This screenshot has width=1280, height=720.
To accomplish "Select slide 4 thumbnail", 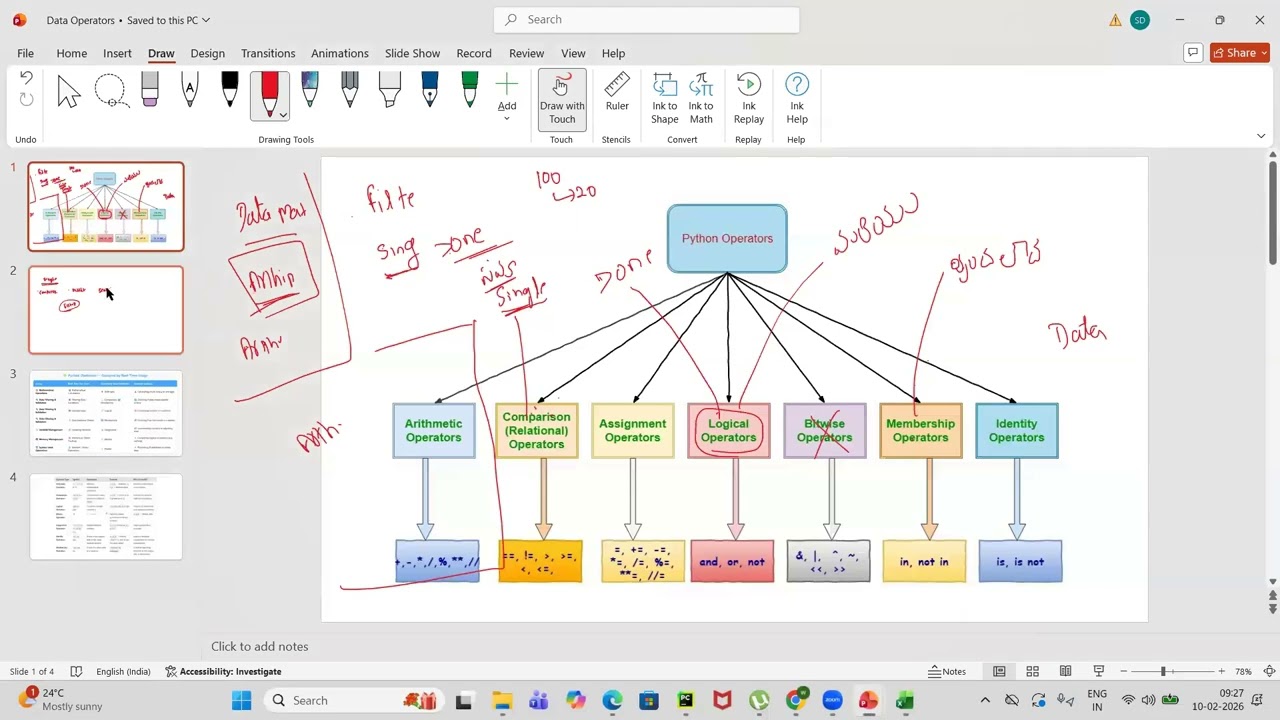I will (x=106, y=517).
